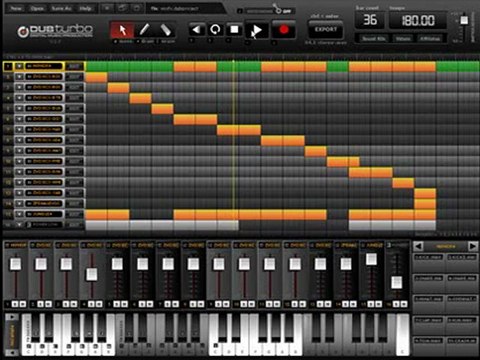Viewport: 480px width, 360px height.
Task: Click the rewind to start button
Action: pos(197,29)
